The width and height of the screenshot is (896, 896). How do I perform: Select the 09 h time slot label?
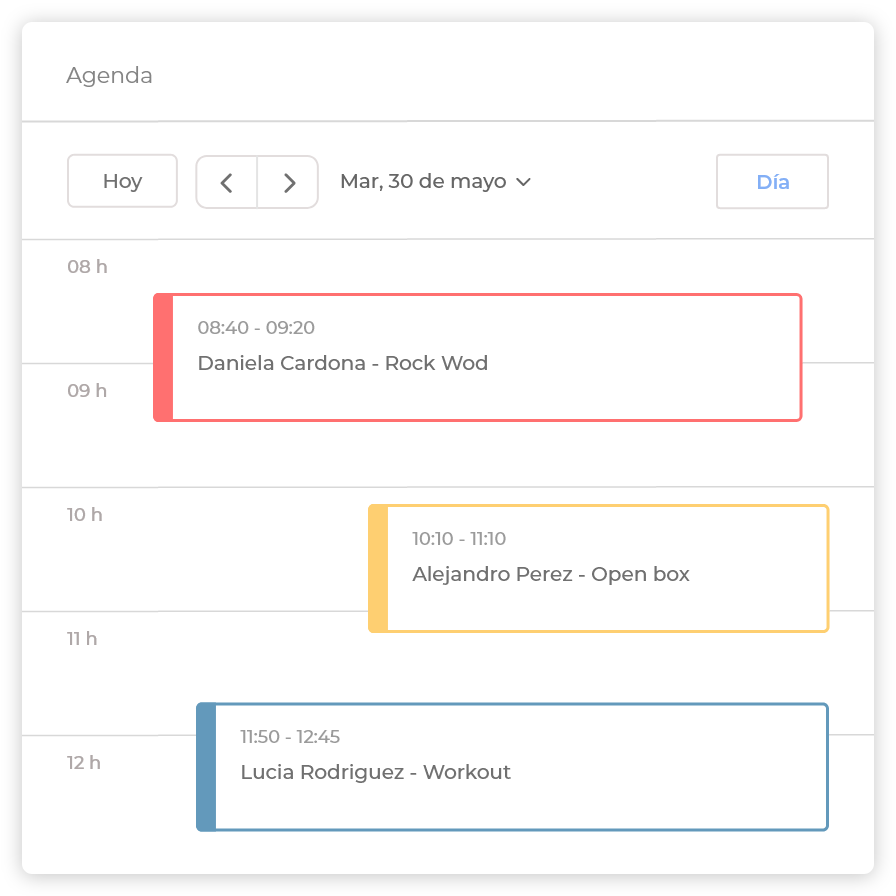click(87, 391)
